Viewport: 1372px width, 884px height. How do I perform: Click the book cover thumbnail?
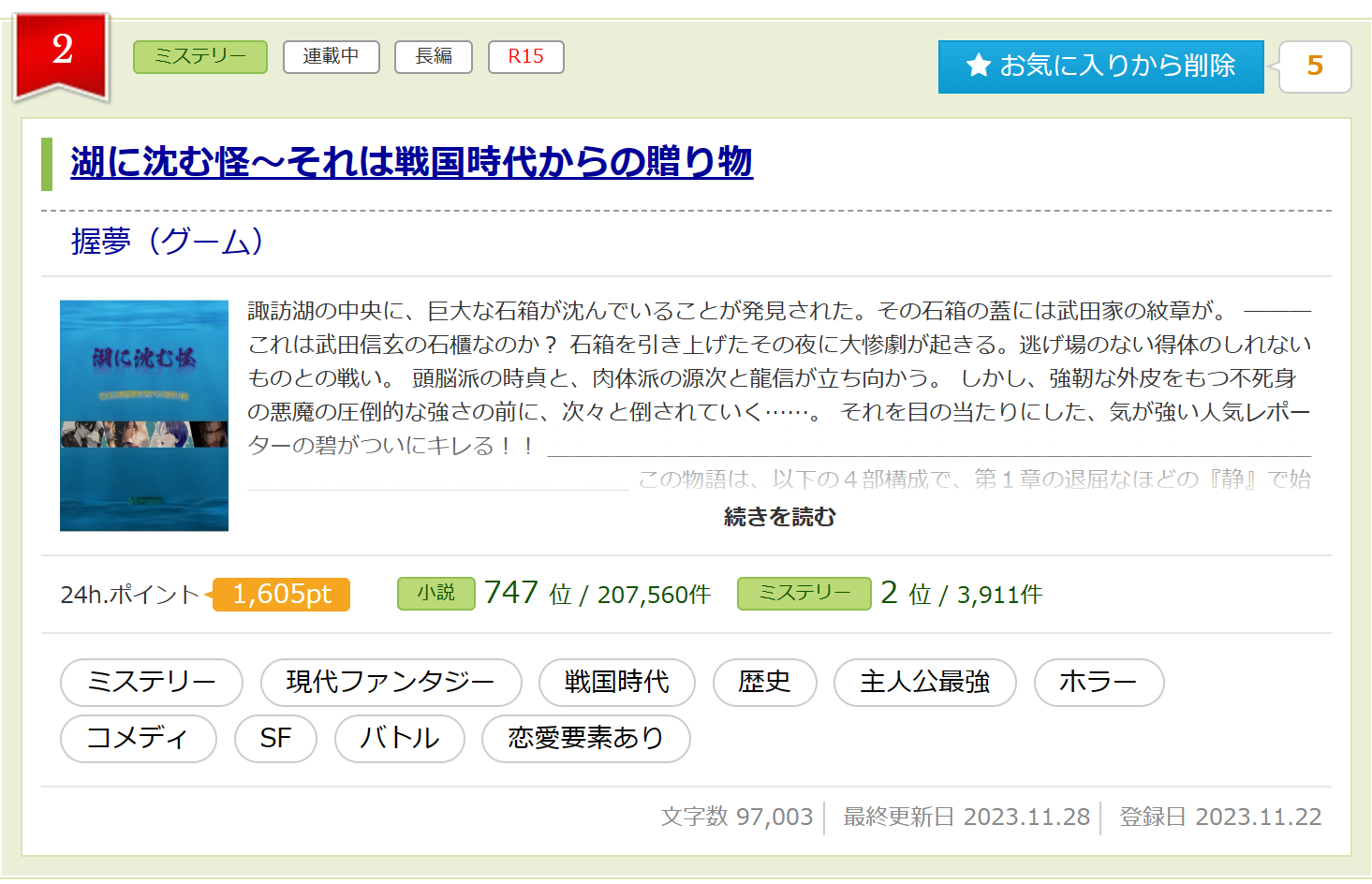coord(144,416)
